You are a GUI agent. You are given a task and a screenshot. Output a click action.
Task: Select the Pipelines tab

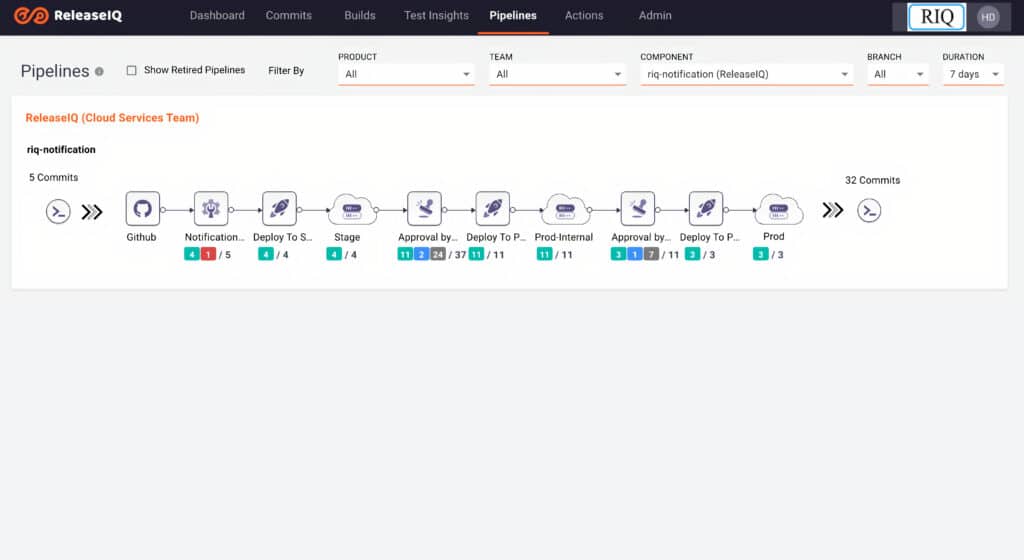pos(513,16)
